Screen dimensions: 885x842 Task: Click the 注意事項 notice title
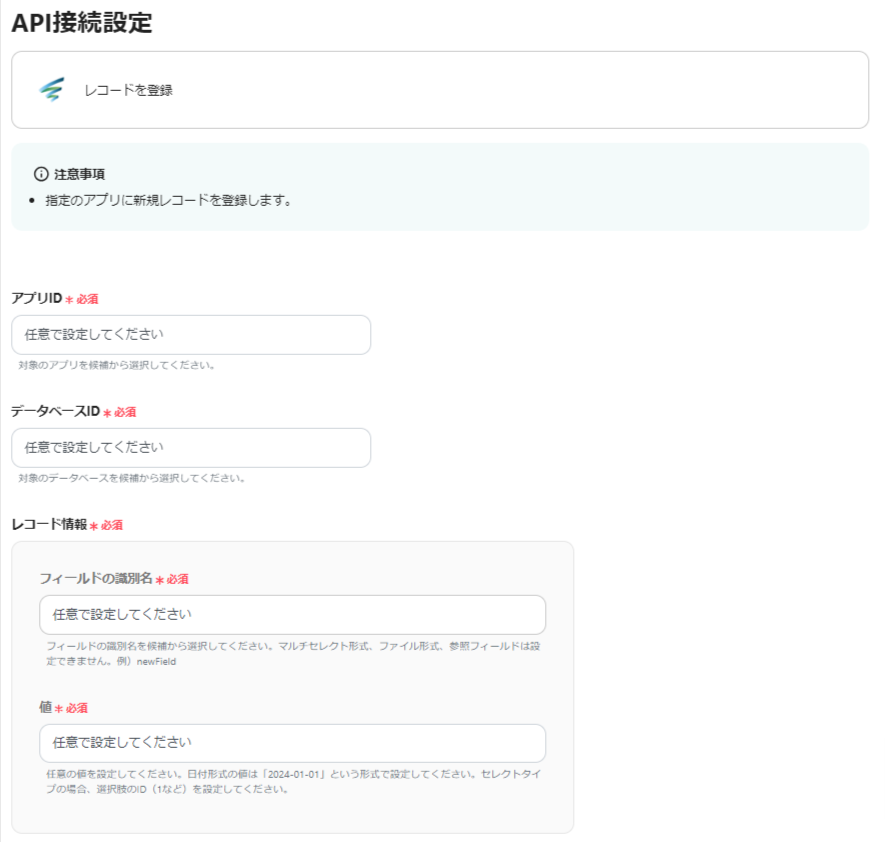point(80,174)
